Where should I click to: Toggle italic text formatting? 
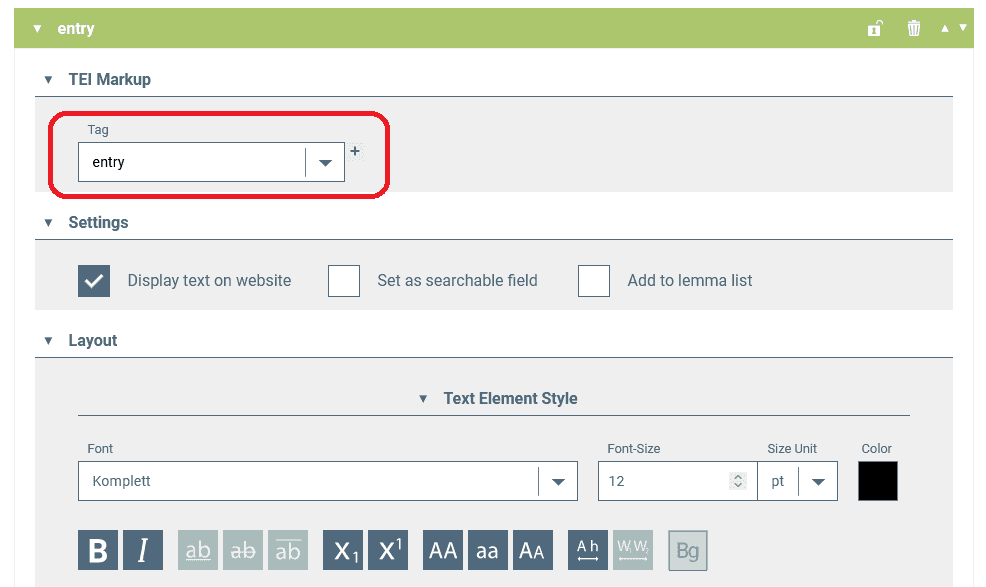[143, 551]
